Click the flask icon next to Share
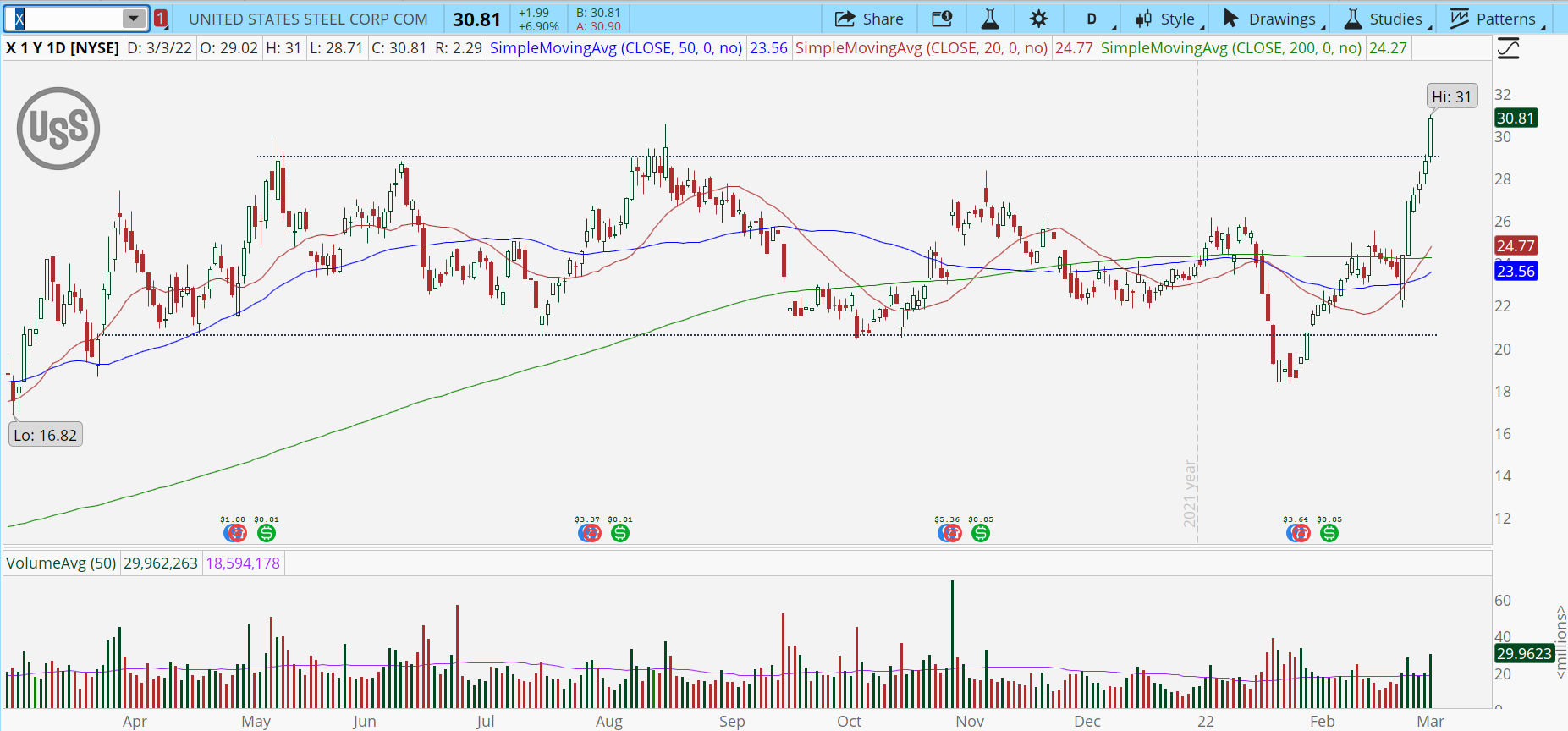This screenshot has height=731, width=1568. click(989, 19)
